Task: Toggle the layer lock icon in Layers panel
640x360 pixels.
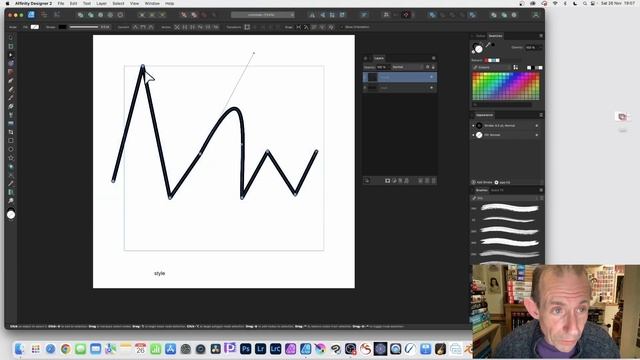Action: point(433,67)
